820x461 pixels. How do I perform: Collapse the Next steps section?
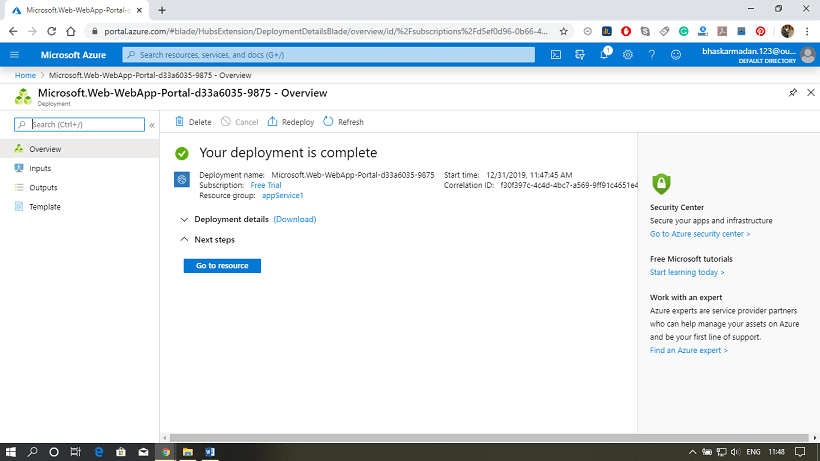184,239
